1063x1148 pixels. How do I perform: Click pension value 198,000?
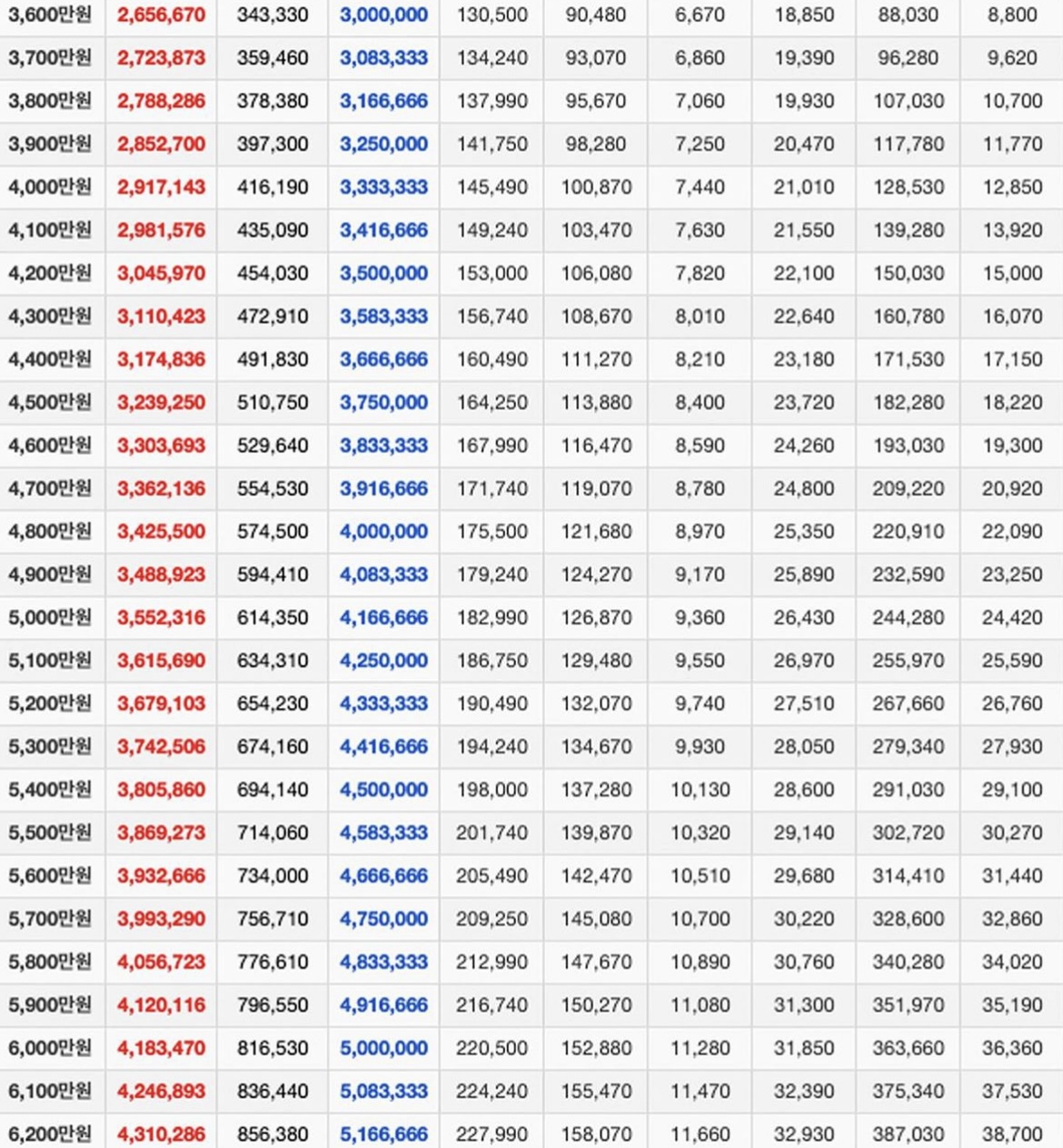tap(492, 790)
